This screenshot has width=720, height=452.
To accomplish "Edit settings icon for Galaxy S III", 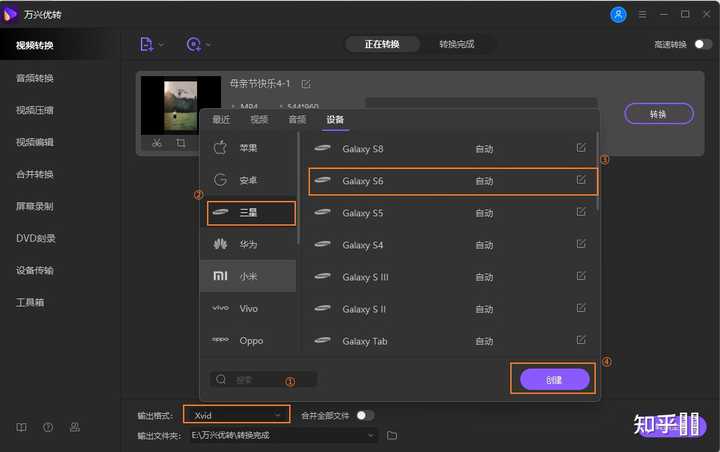I will point(581,276).
